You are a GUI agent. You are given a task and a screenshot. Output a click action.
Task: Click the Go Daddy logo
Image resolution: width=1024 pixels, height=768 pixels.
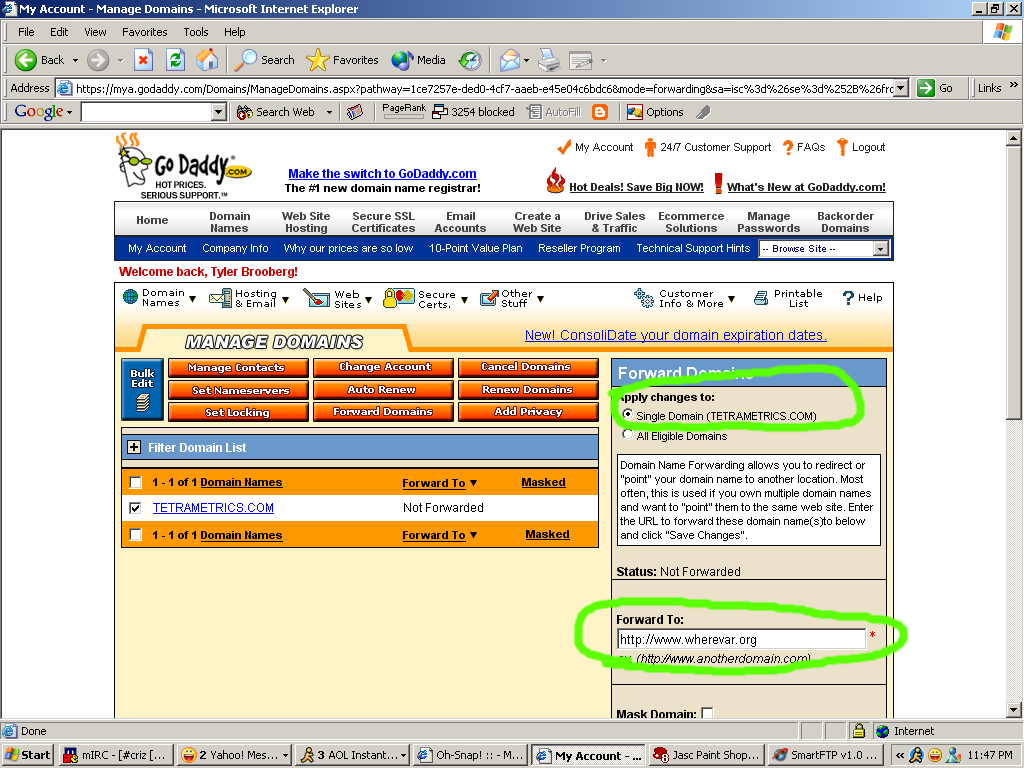(x=184, y=166)
